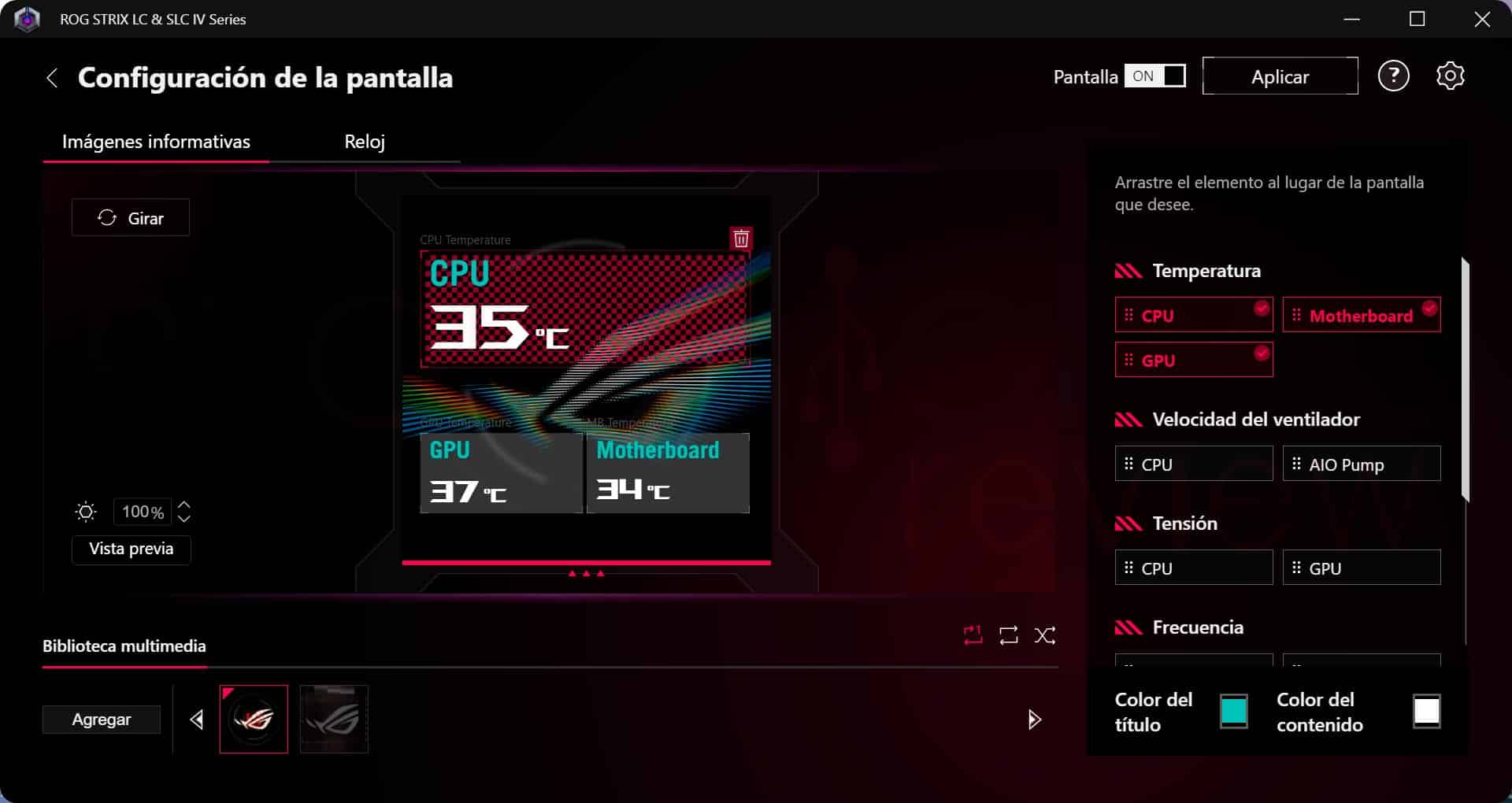Click the Temperatura section heading
Viewport: 1512px width, 803px height.
pyautogui.click(x=1206, y=271)
